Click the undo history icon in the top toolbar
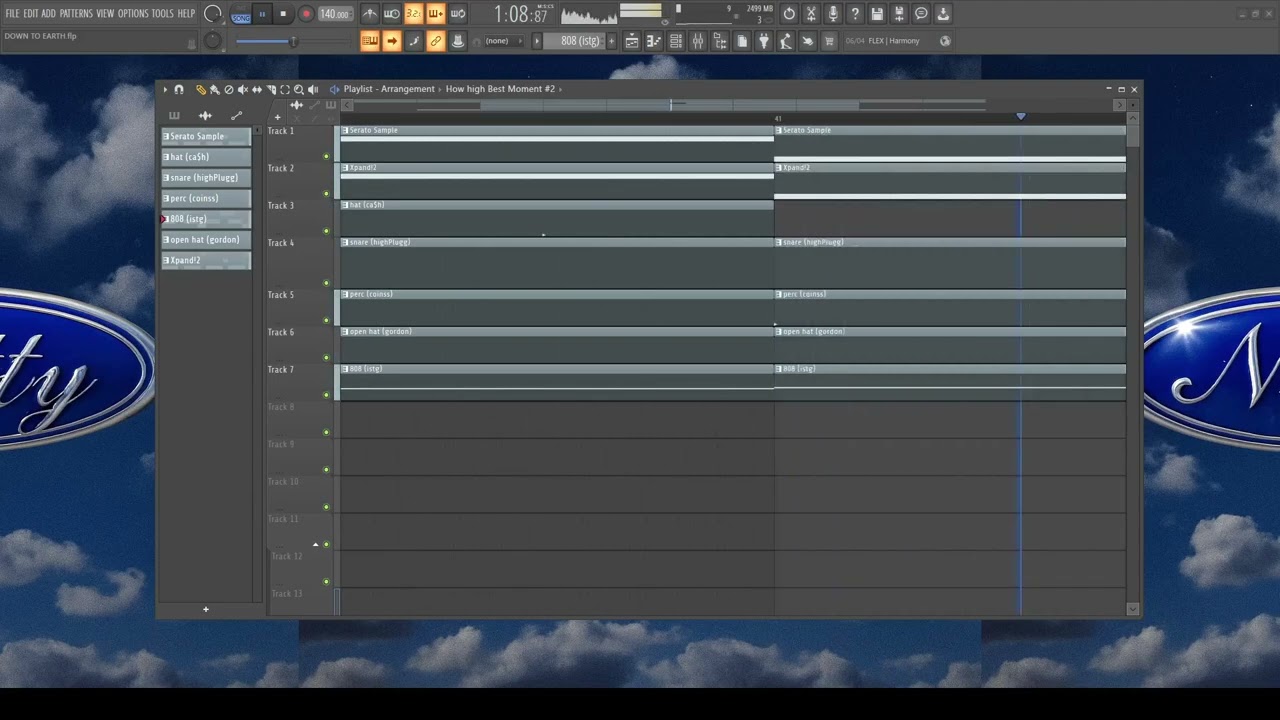The image size is (1280, 720). coord(789,14)
